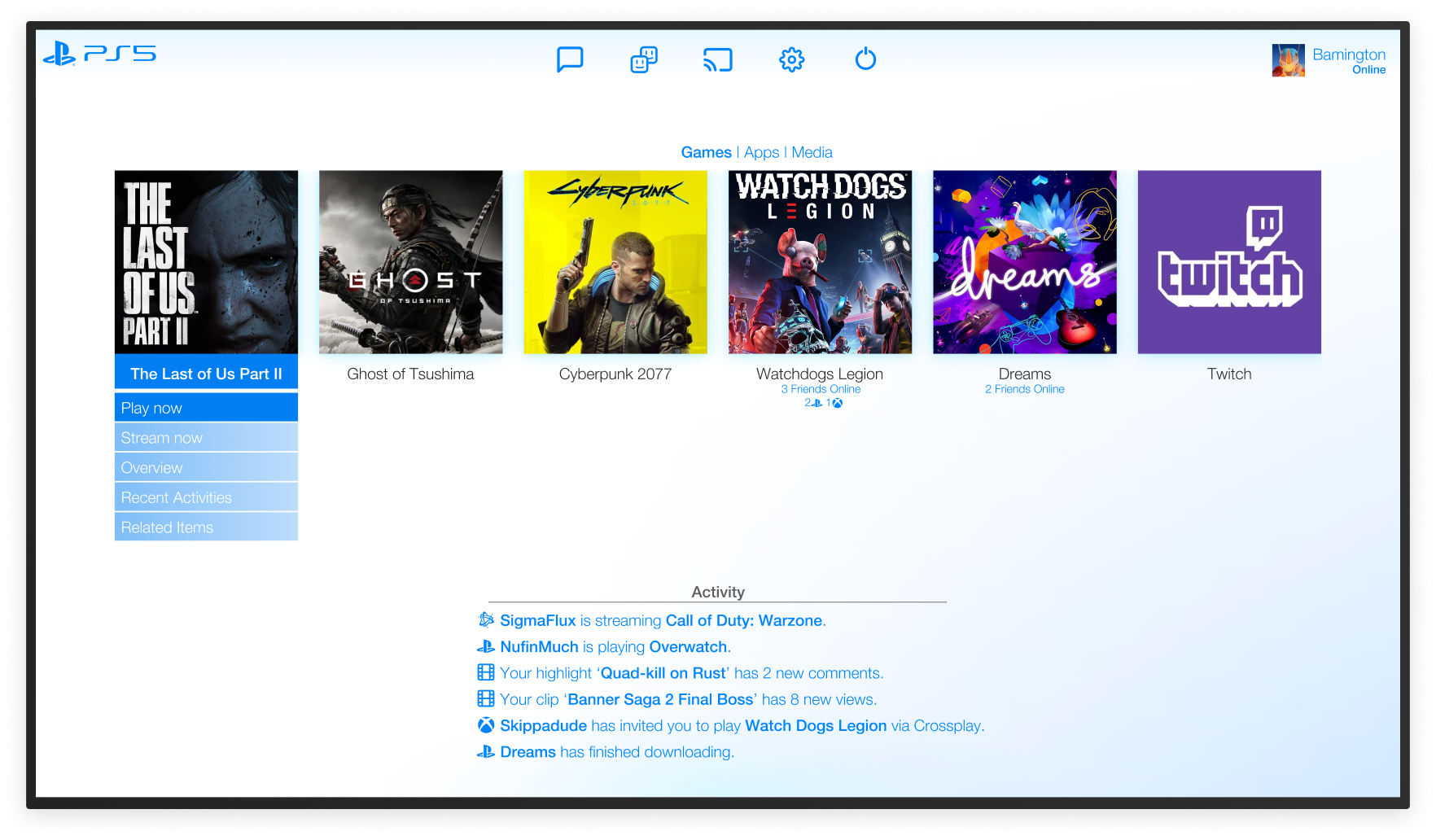Image resolution: width=1436 pixels, height=840 pixels.
Task: Open the settings gear icon
Action: point(791,59)
